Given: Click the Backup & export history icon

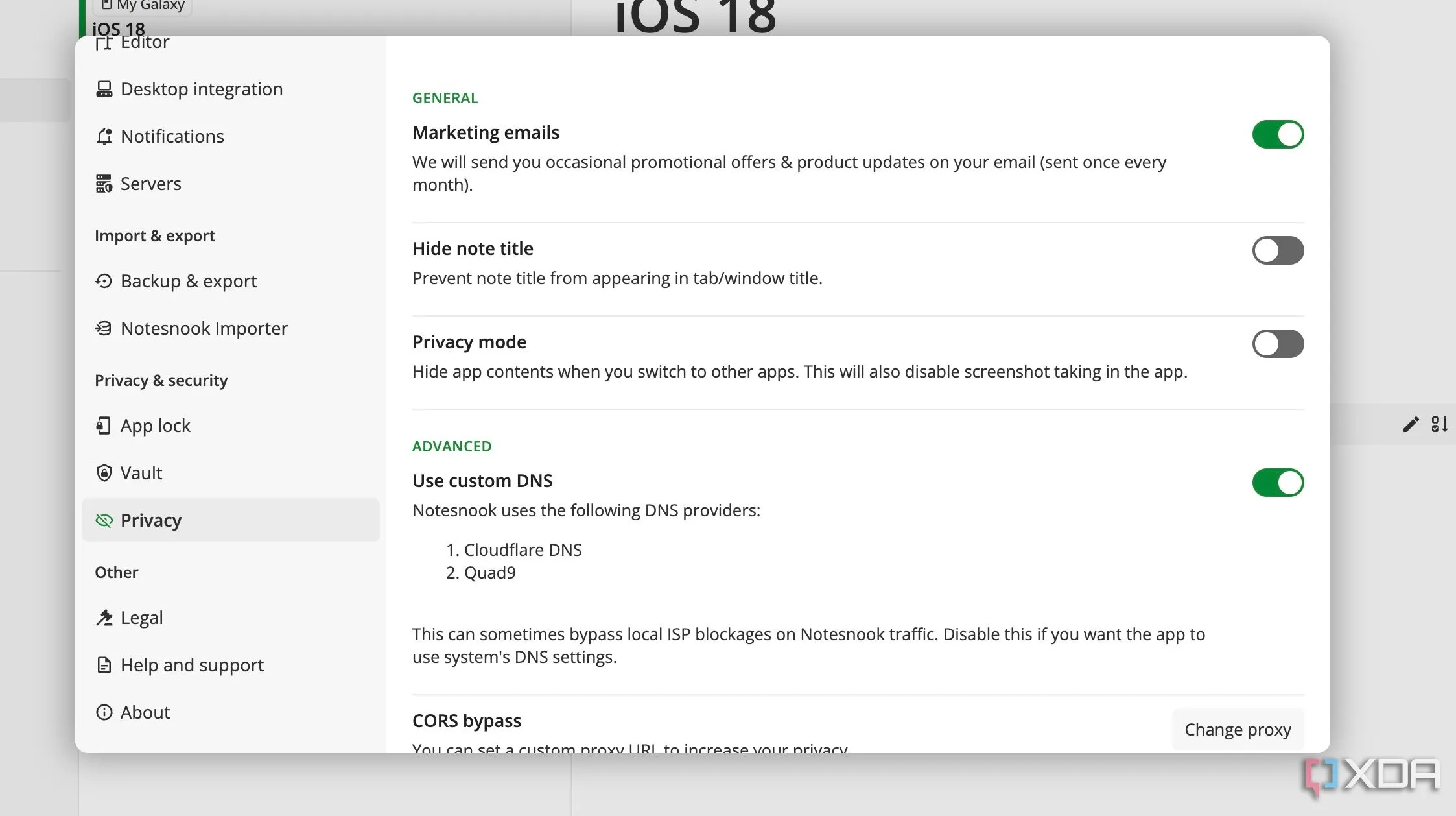Looking at the screenshot, I should (104, 281).
